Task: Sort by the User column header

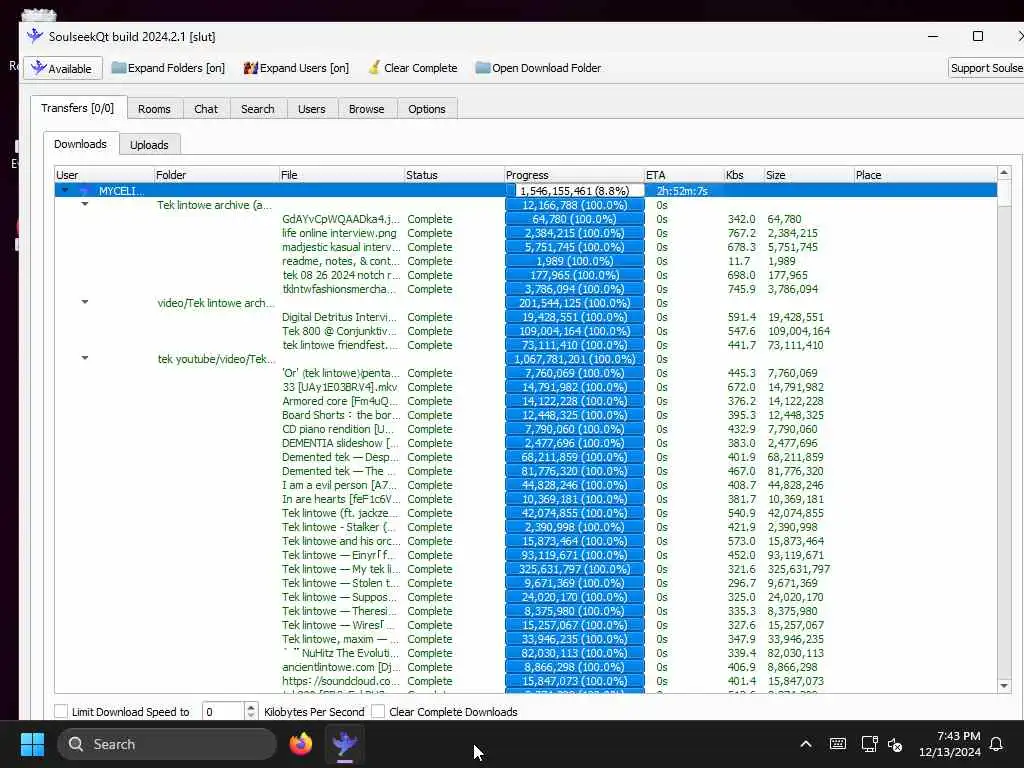Action: (104, 175)
